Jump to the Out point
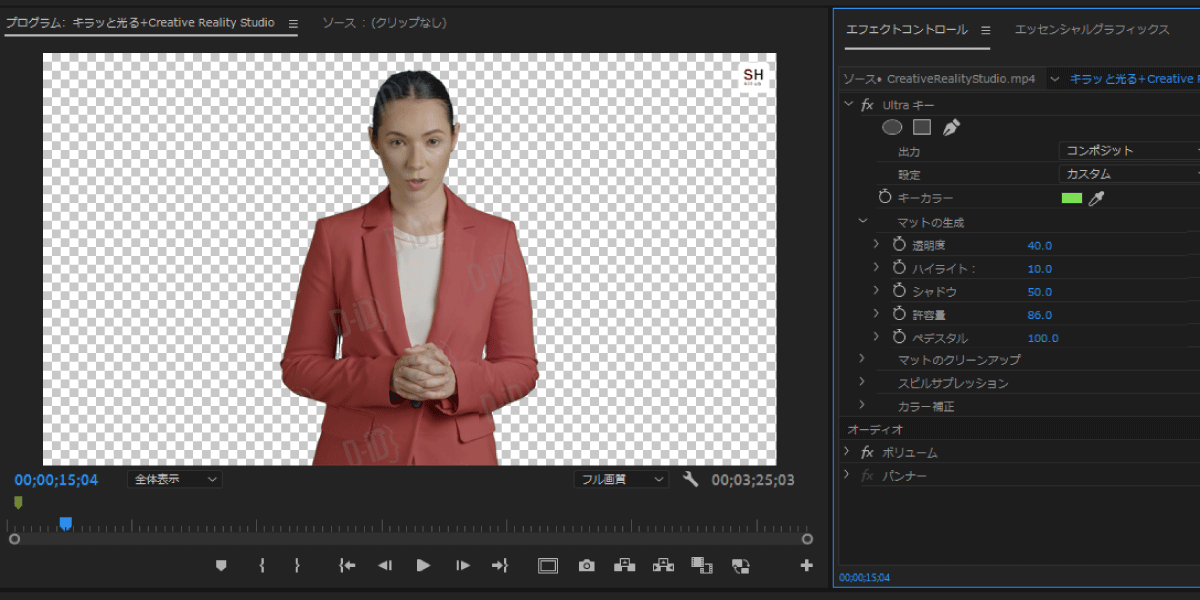Viewport: 1200px width, 600px height. (500, 566)
